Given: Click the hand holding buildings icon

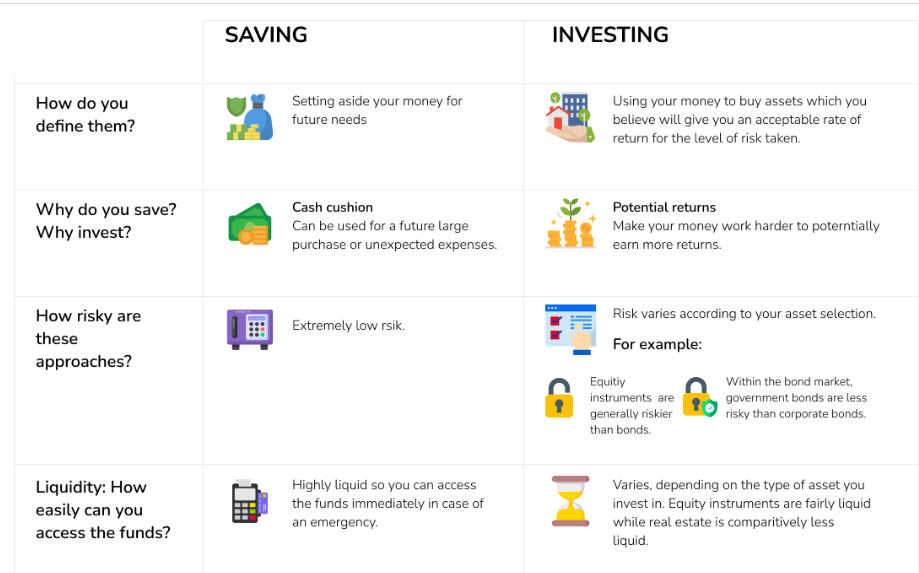Looking at the screenshot, I should [x=570, y=117].
